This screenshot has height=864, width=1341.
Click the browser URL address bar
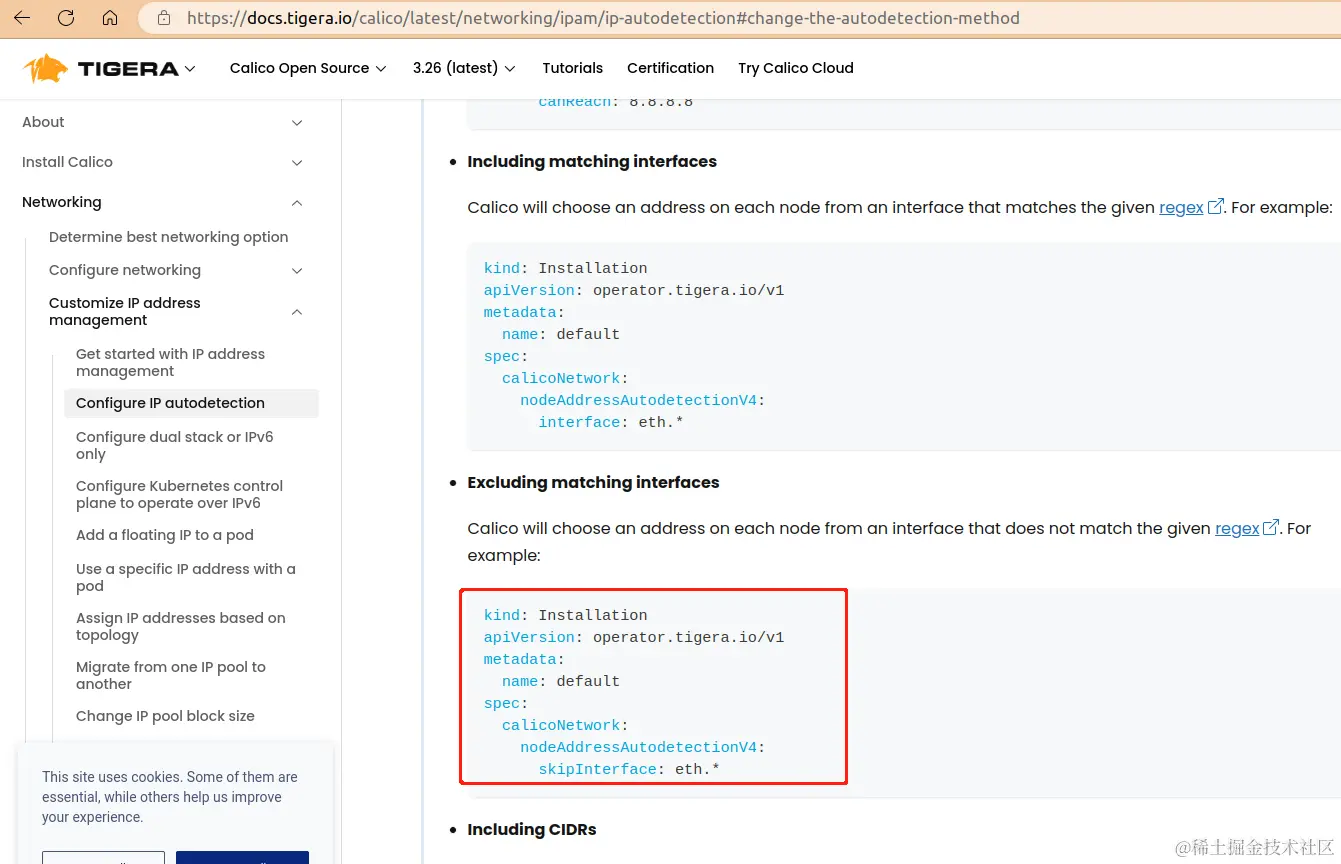tap(738, 18)
